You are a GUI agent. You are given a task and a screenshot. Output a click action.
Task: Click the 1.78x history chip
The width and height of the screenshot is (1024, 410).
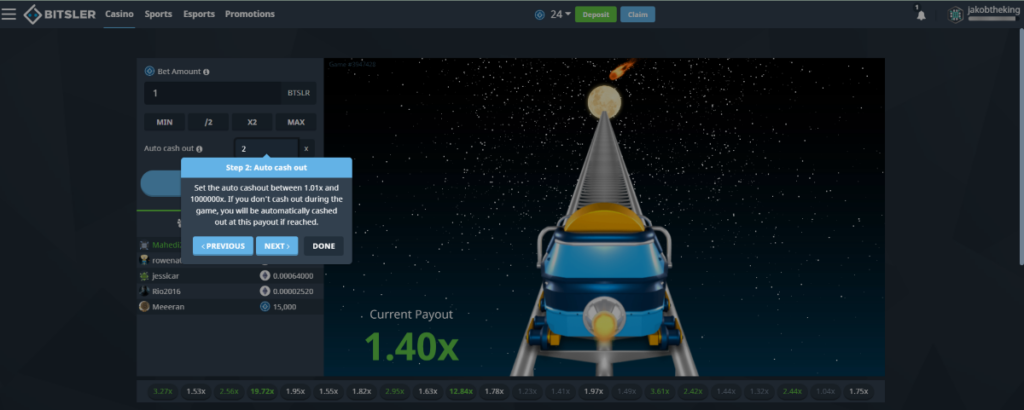click(x=494, y=392)
